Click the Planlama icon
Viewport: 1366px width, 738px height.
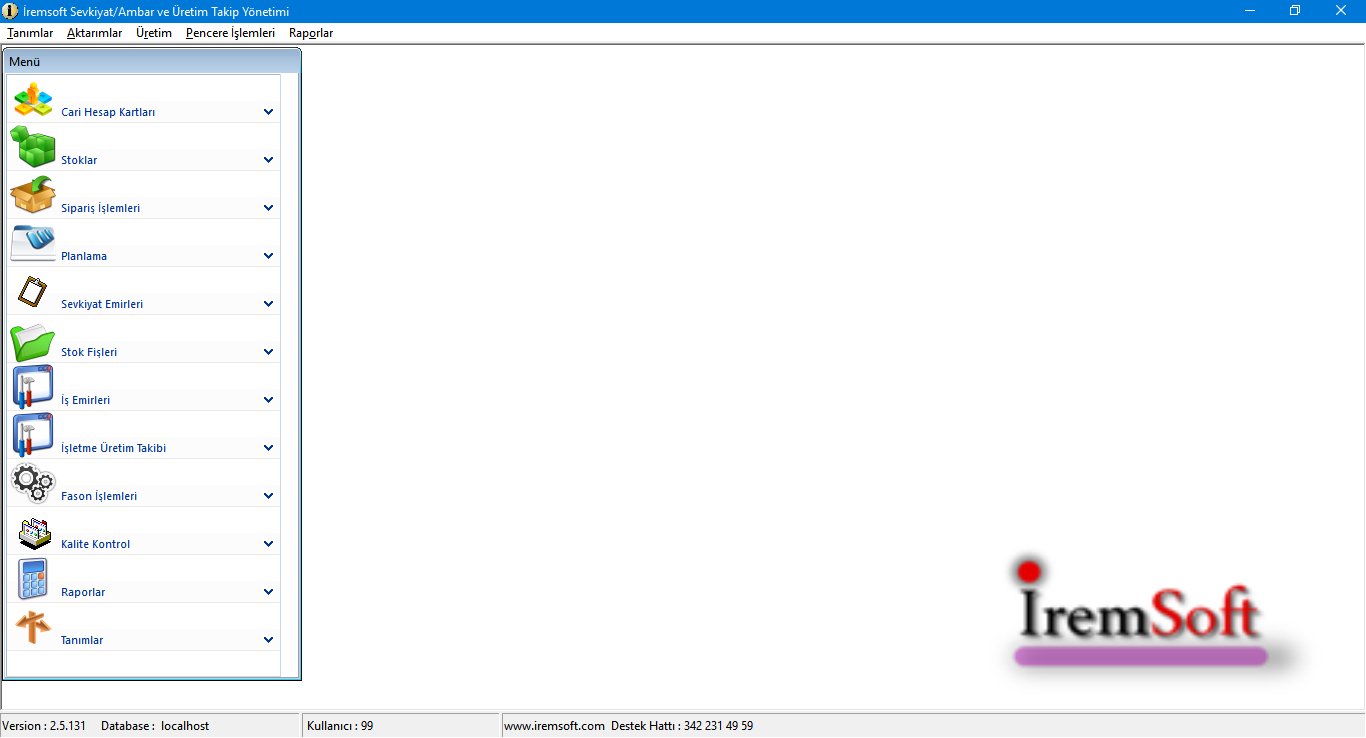33,243
